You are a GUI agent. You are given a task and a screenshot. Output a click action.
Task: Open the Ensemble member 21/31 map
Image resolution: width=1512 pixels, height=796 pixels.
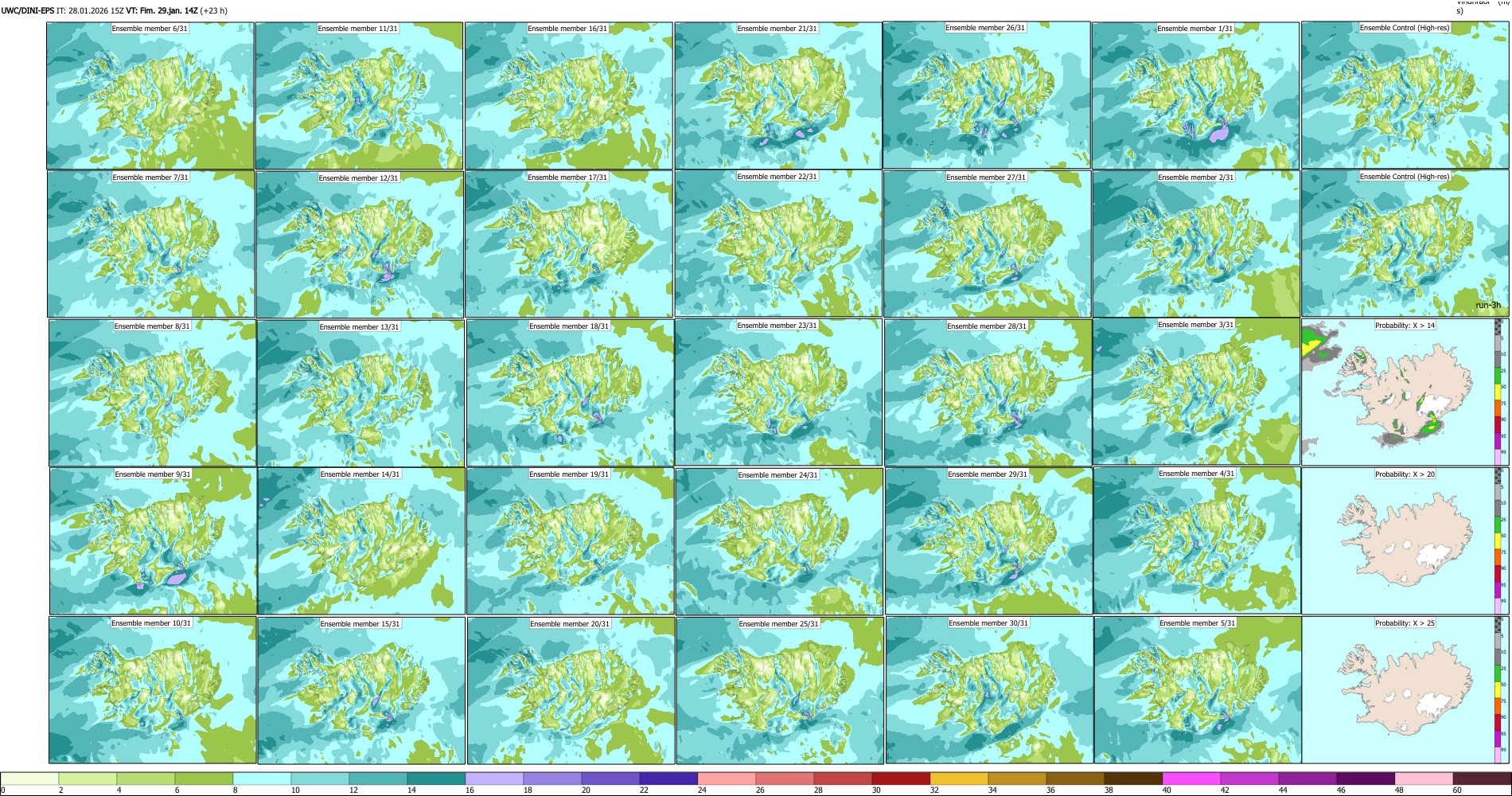pyautogui.click(x=777, y=96)
